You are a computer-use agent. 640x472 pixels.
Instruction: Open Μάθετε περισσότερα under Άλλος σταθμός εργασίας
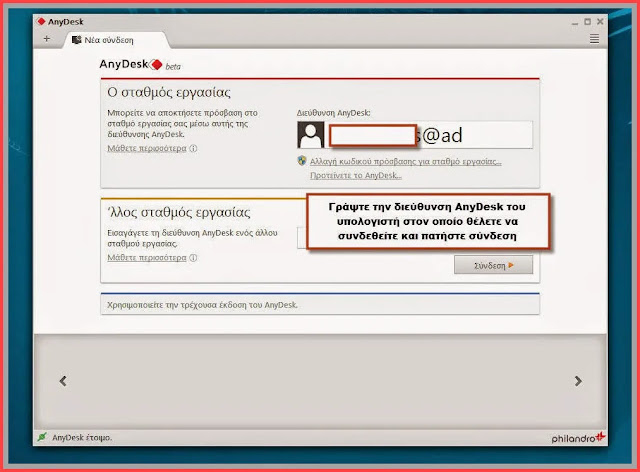147,258
